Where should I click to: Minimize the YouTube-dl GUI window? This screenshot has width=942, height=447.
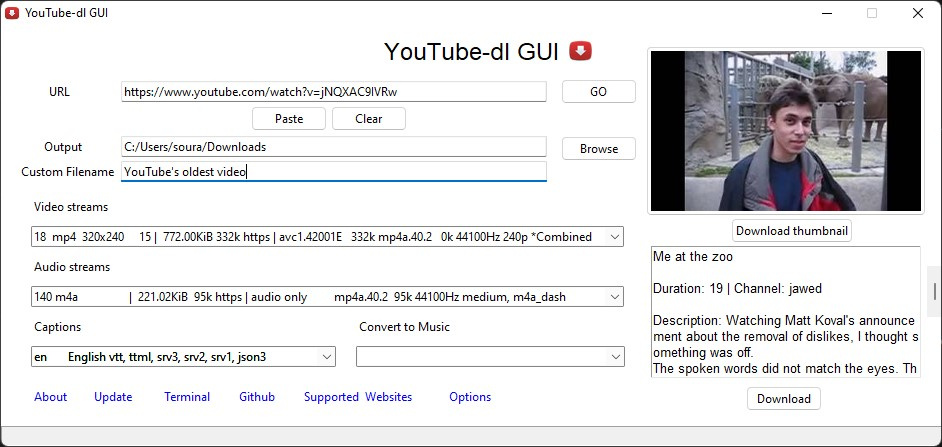pos(827,13)
